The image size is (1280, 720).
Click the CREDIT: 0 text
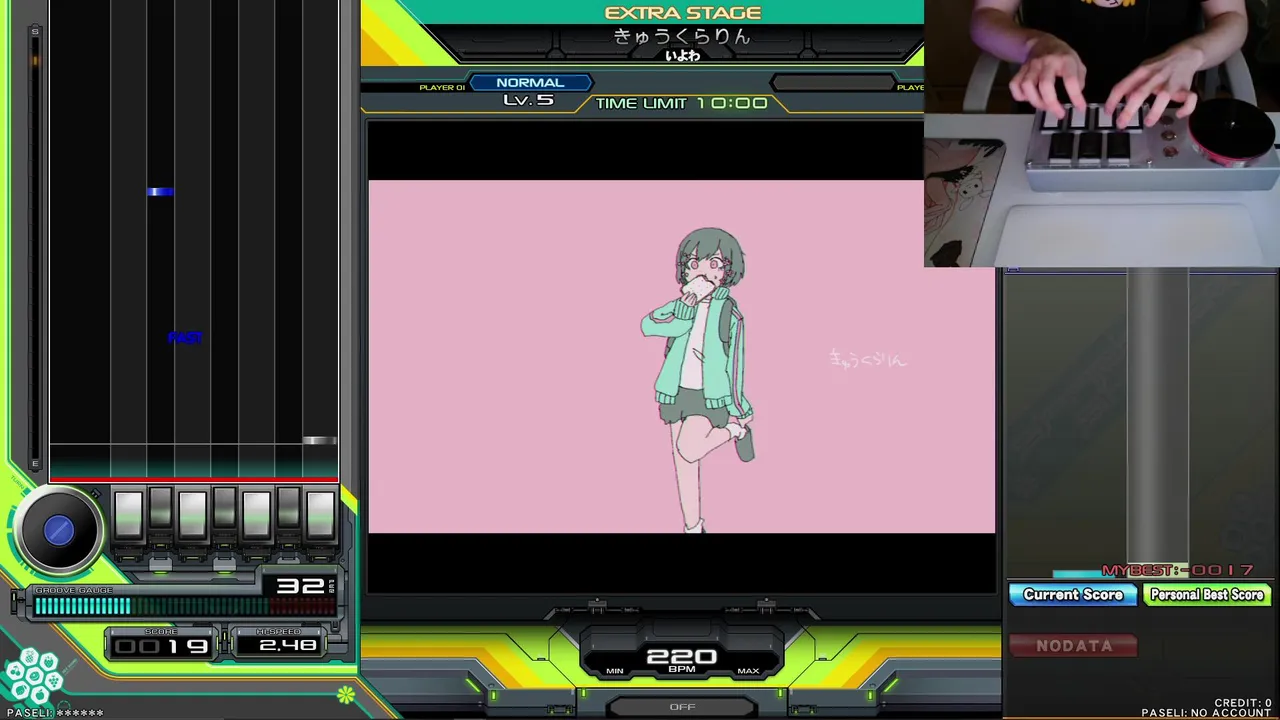pyautogui.click(x=1243, y=703)
